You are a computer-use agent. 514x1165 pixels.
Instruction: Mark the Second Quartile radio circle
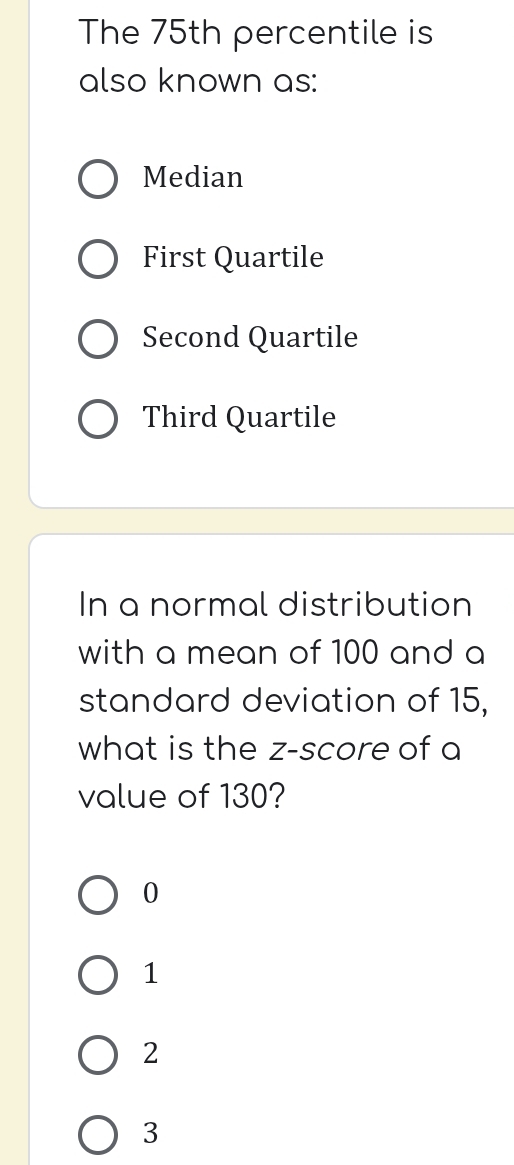pos(97,340)
